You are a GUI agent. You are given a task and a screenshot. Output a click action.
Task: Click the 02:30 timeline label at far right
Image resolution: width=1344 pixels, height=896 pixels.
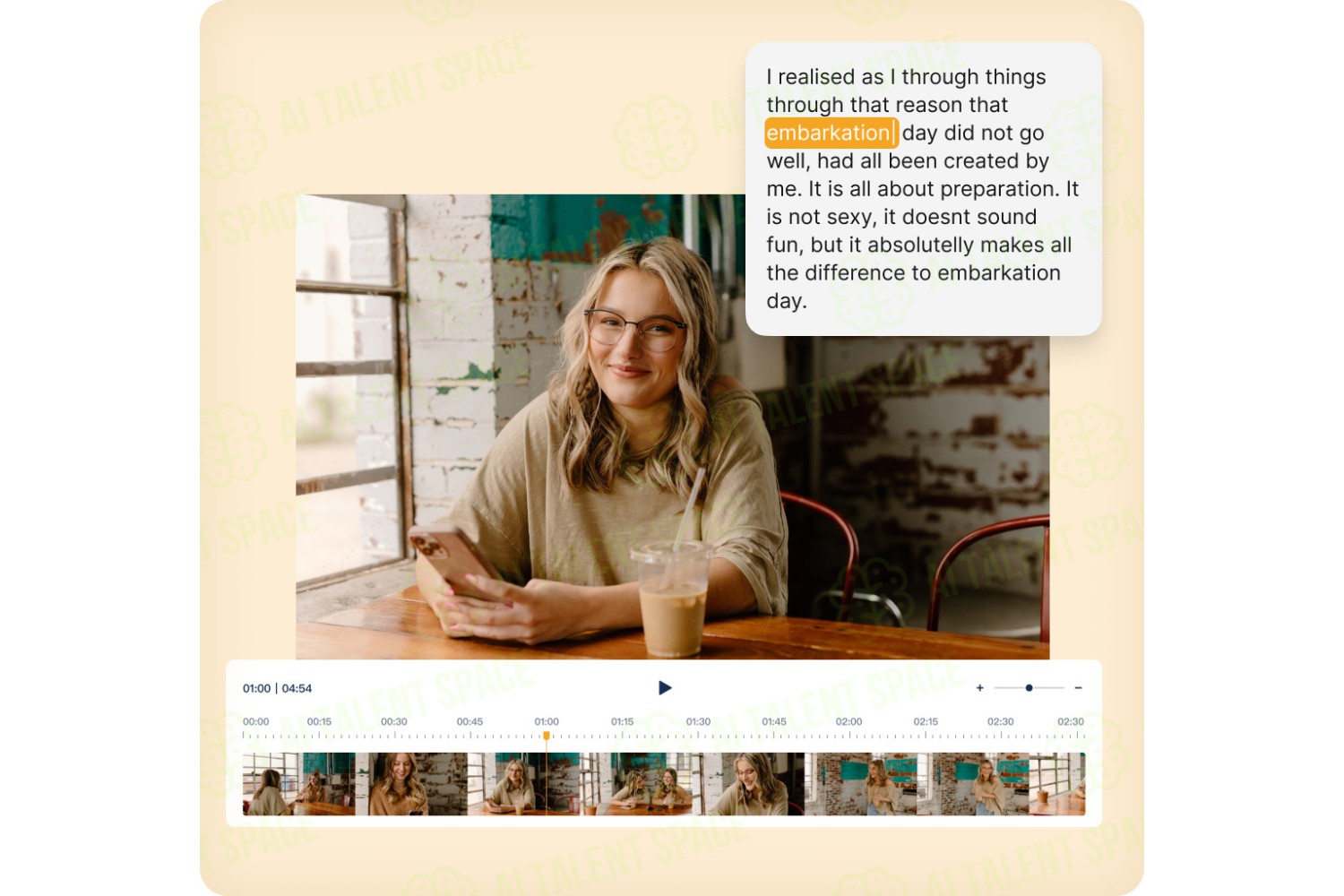pyautogui.click(x=1071, y=721)
